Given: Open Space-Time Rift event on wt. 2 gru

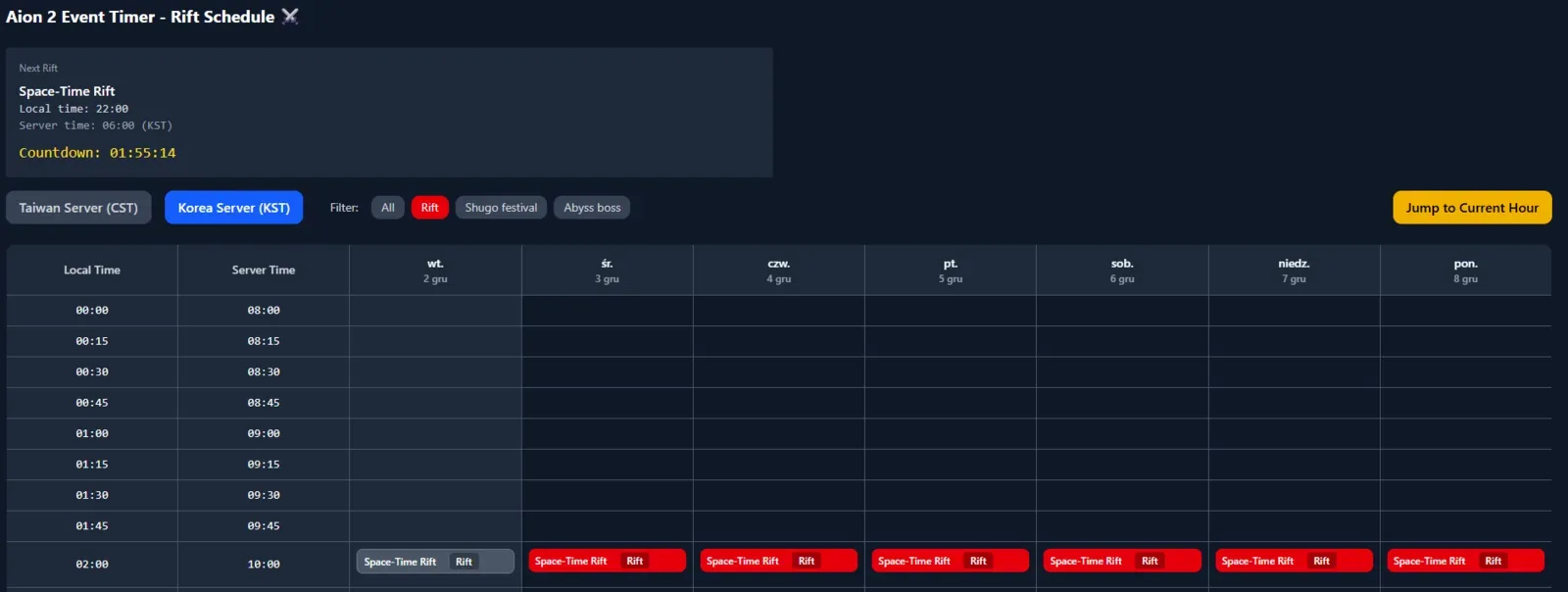Looking at the screenshot, I should coord(435,562).
